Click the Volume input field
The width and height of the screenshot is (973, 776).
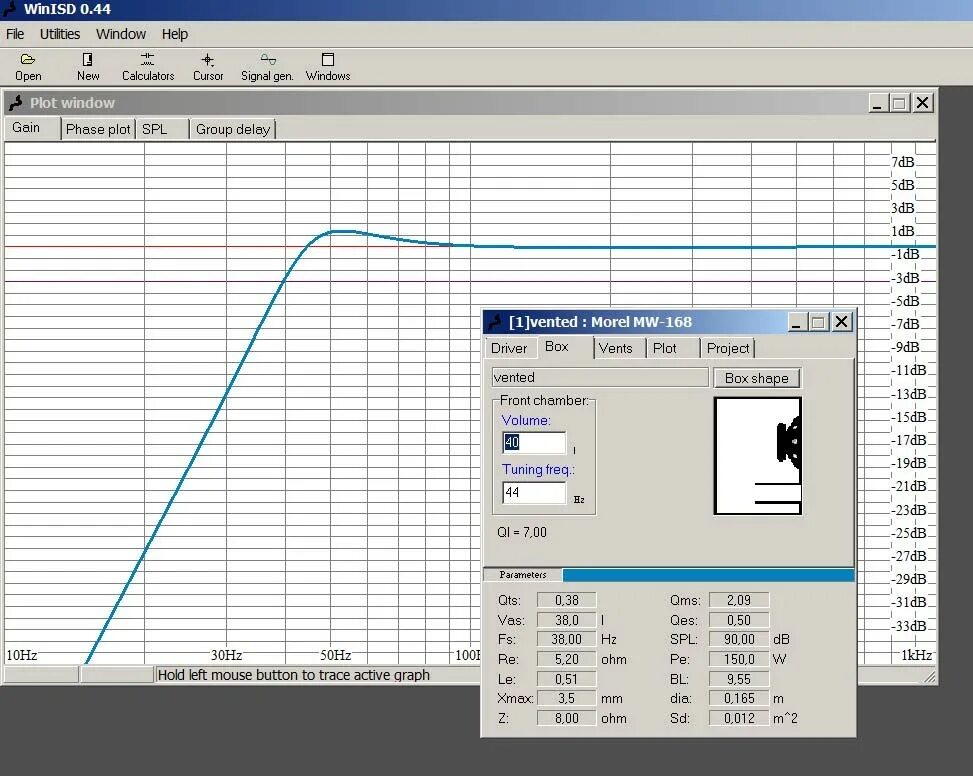pos(534,442)
